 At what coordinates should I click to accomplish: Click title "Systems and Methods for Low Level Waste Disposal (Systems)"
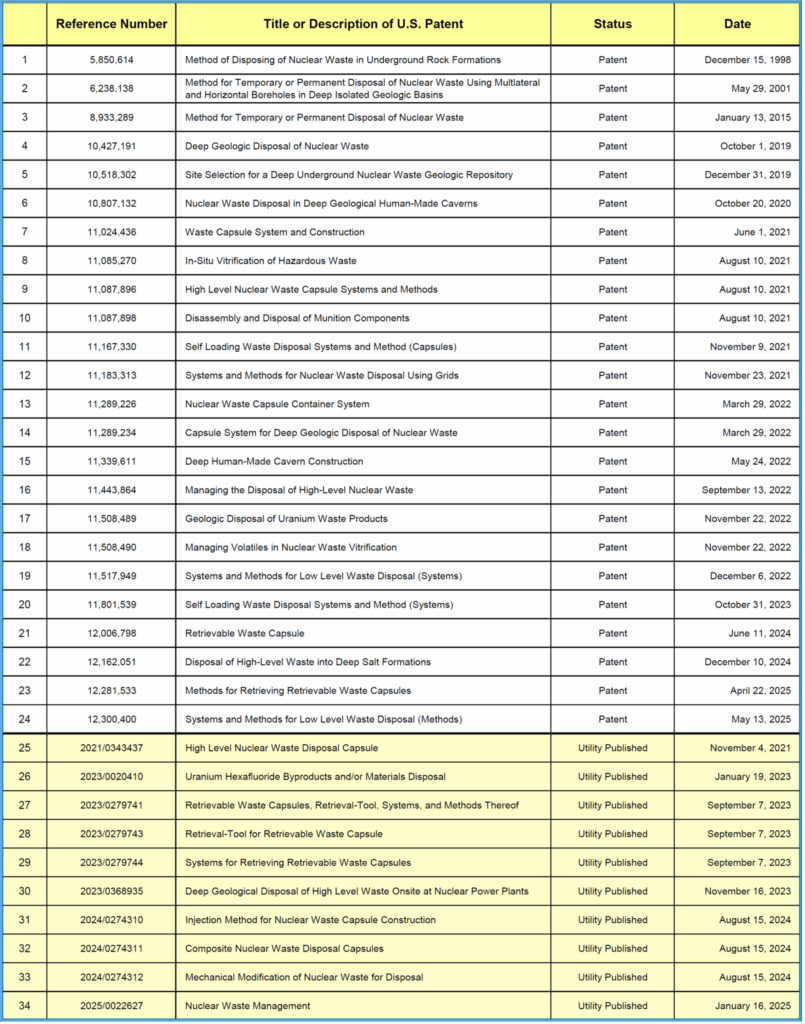pyautogui.click(x=323, y=576)
